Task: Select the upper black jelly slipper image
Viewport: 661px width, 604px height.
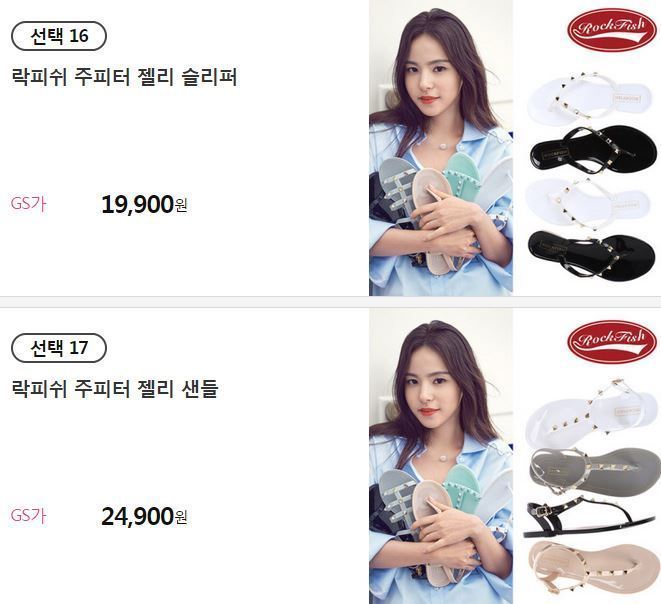Action: point(593,150)
